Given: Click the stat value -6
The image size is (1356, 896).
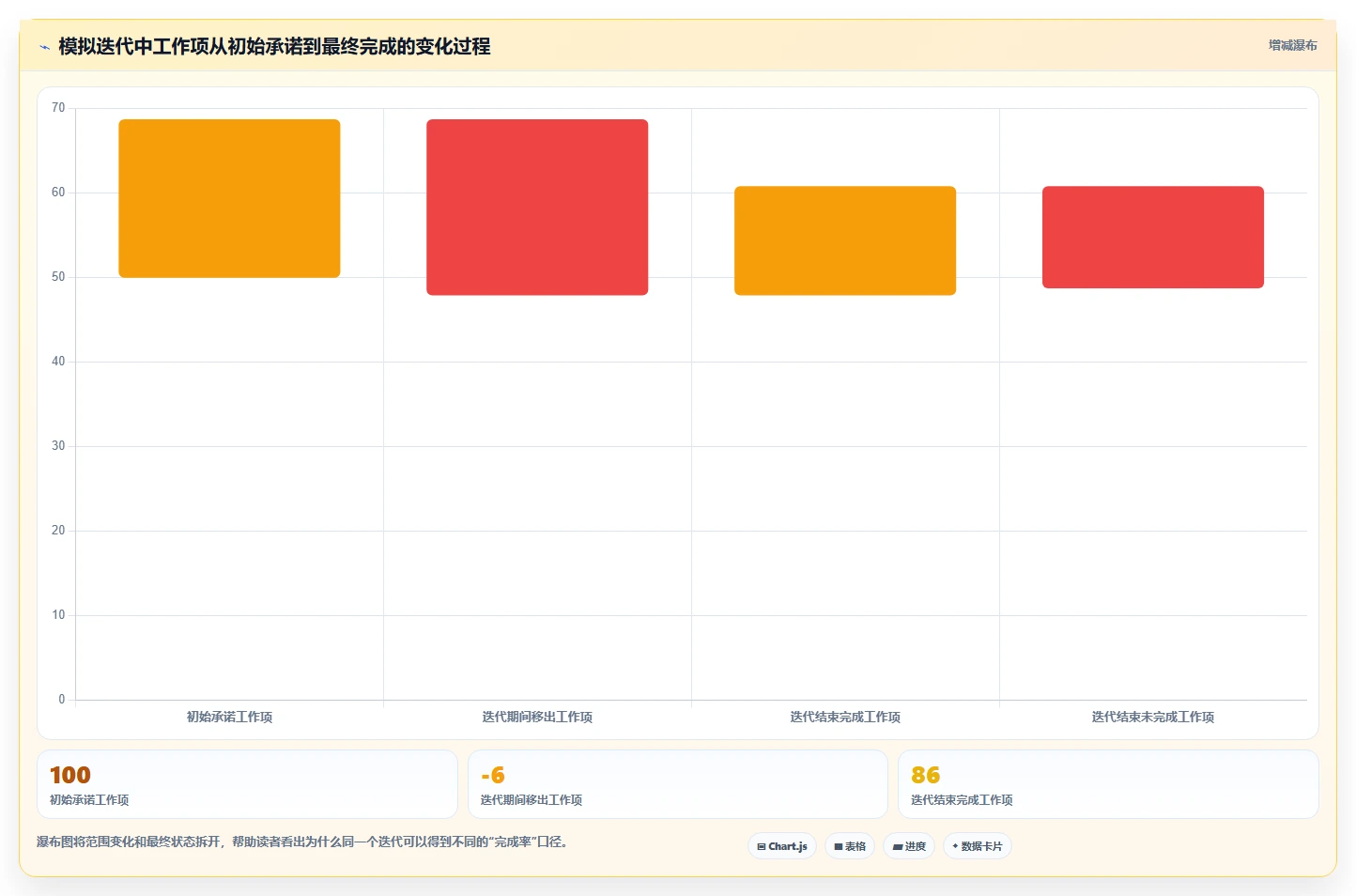Looking at the screenshot, I should 493,775.
